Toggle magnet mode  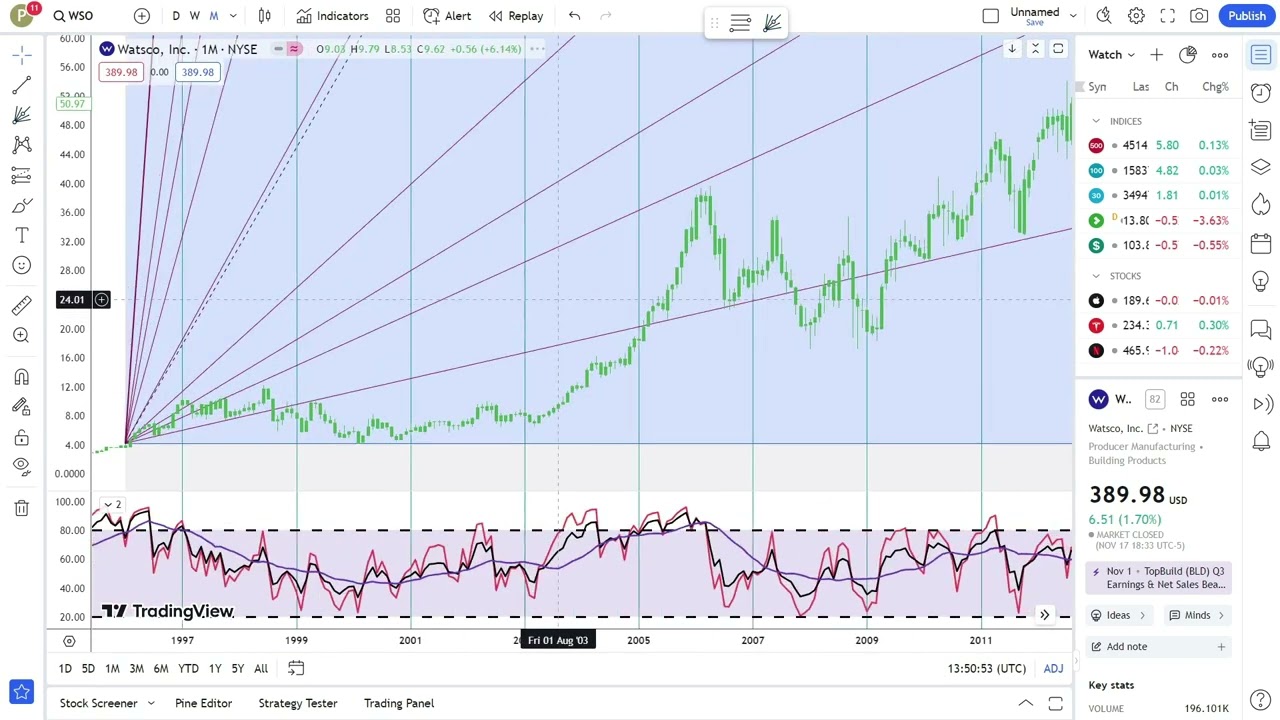[21, 377]
